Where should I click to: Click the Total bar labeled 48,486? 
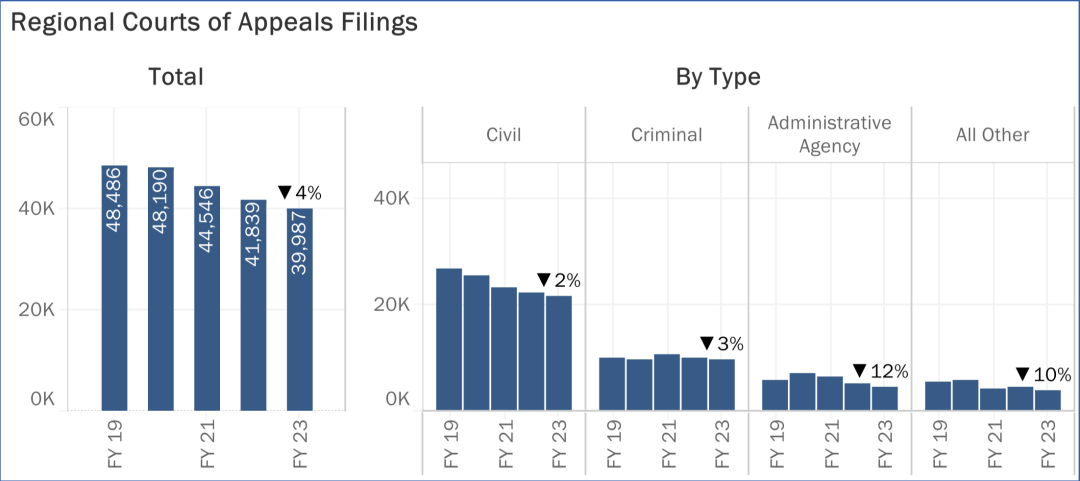coord(114,288)
